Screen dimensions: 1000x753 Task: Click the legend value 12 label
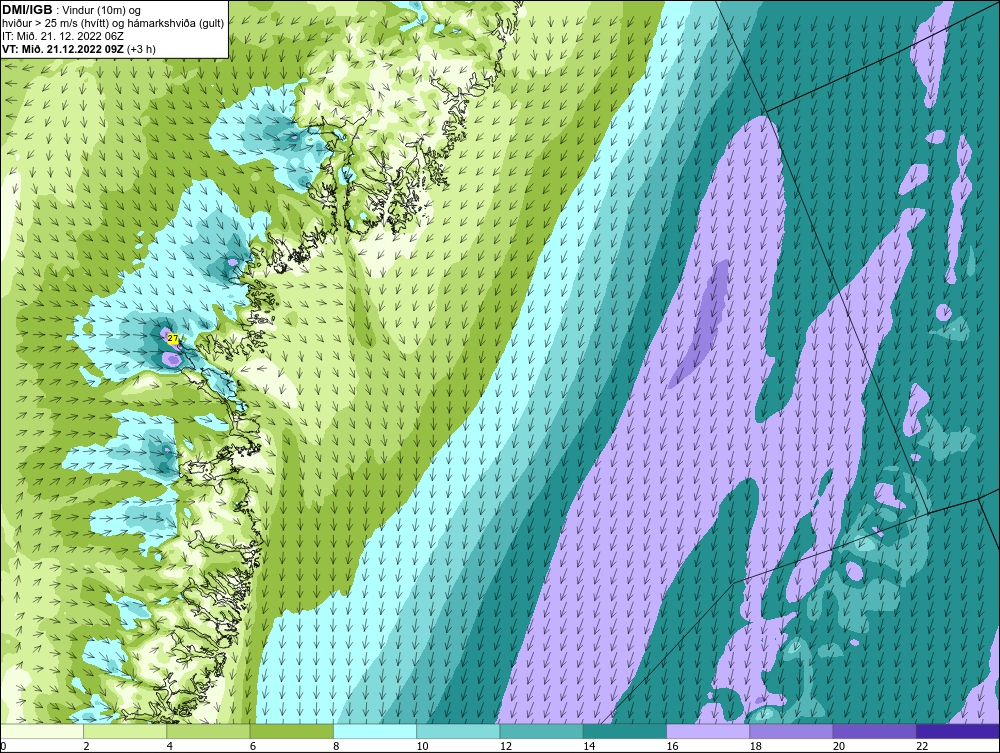505,746
